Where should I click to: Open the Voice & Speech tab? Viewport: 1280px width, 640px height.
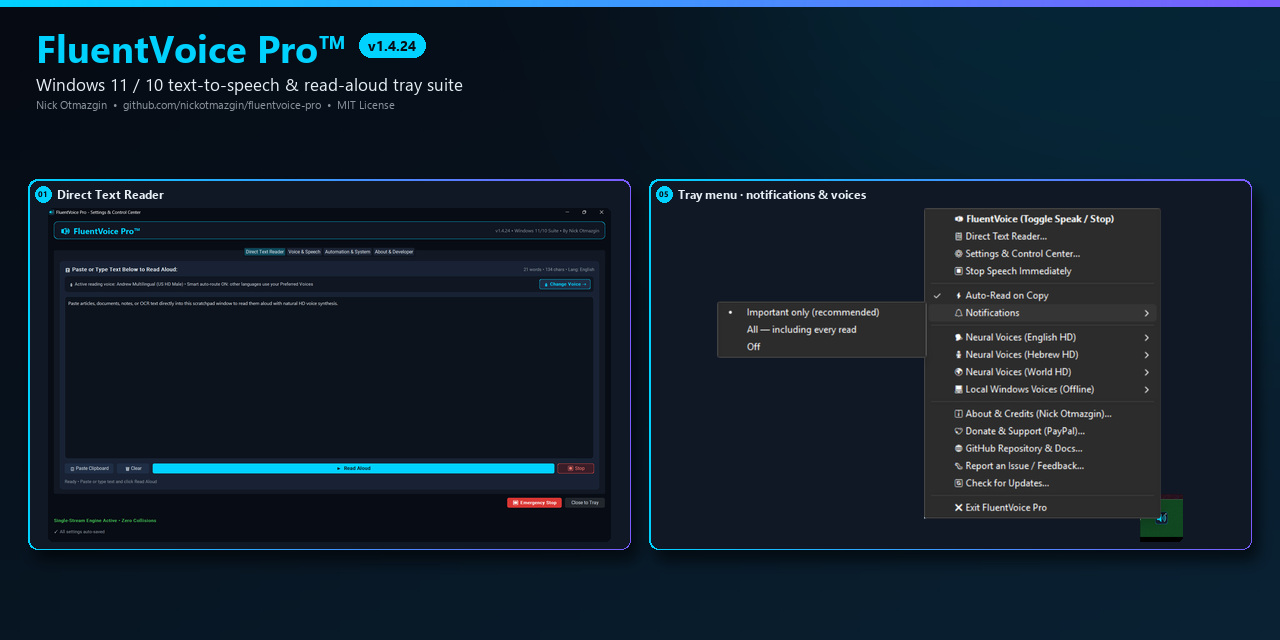tap(304, 252)
